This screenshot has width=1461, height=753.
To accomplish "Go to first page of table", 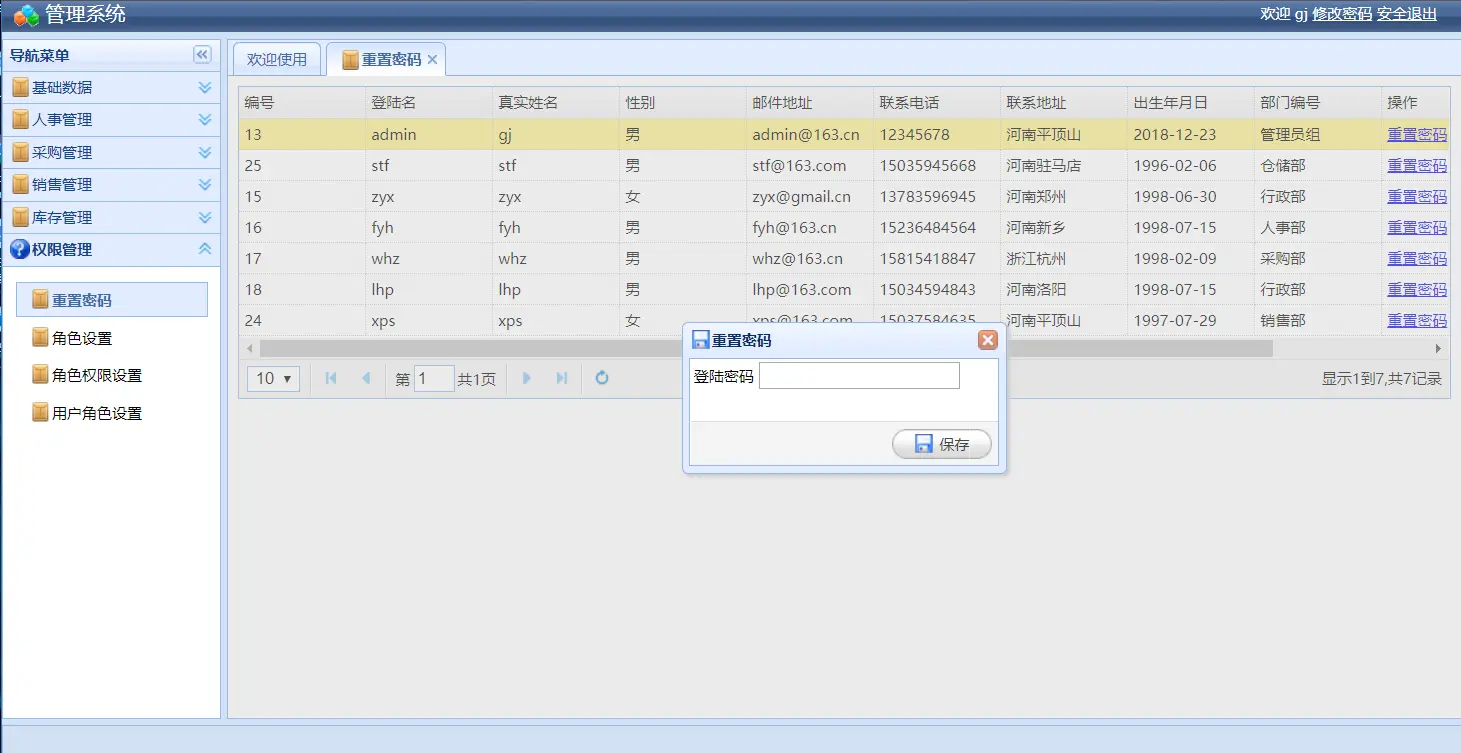I will tap(331, 378).
